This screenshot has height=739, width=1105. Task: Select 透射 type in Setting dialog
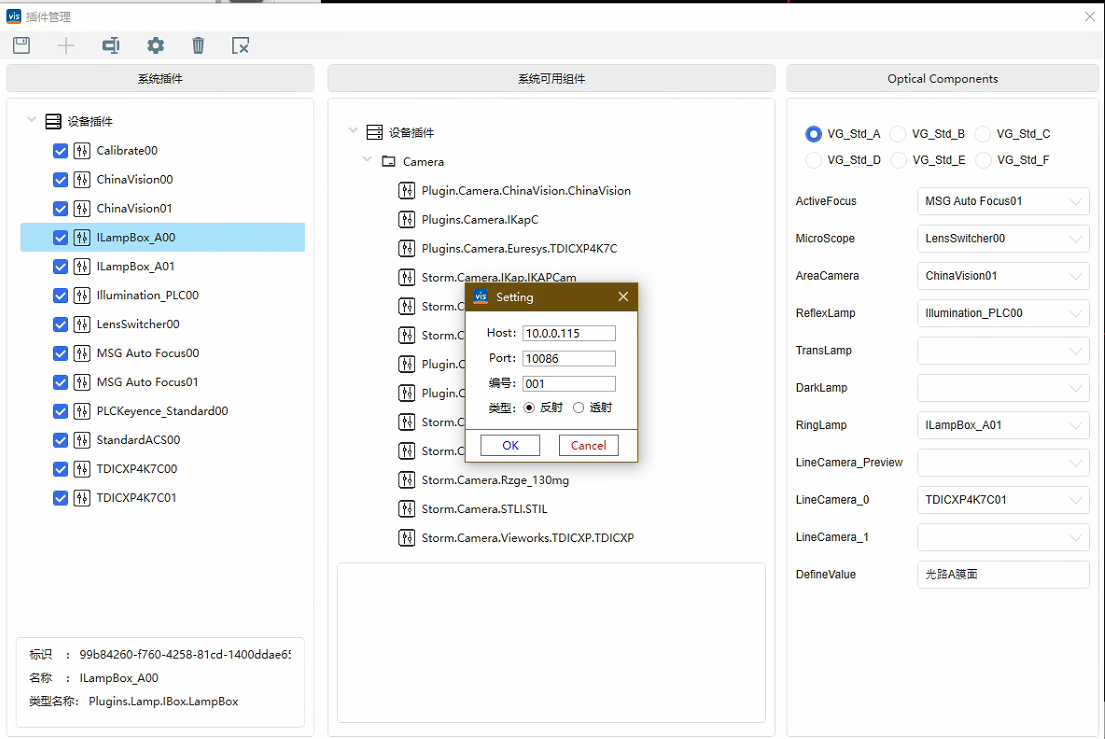tap(579, 408)
